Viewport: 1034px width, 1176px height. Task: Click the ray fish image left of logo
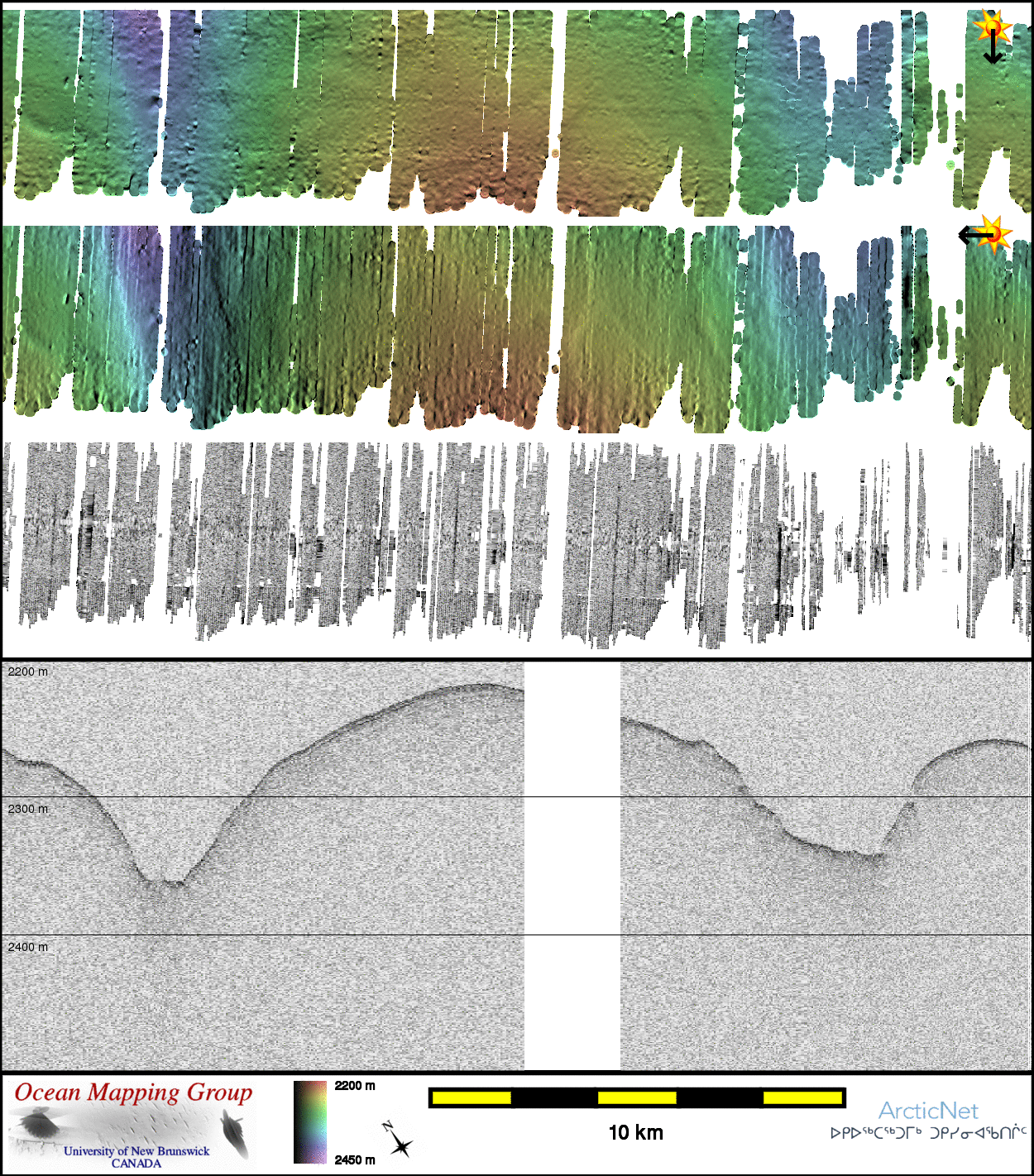(x=36, y=1125)
